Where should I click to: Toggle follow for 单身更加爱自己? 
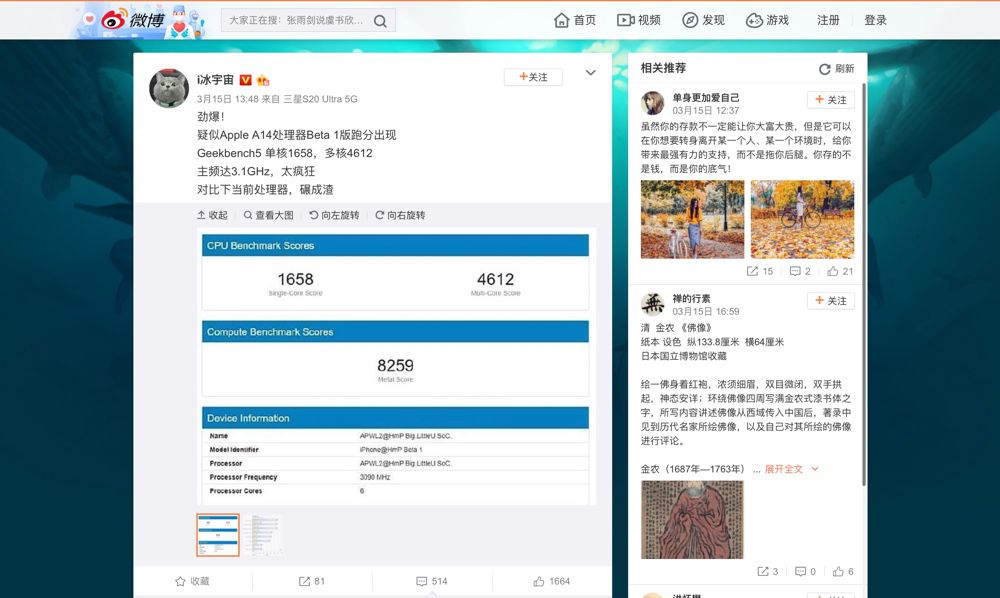(x=831, y=101)
